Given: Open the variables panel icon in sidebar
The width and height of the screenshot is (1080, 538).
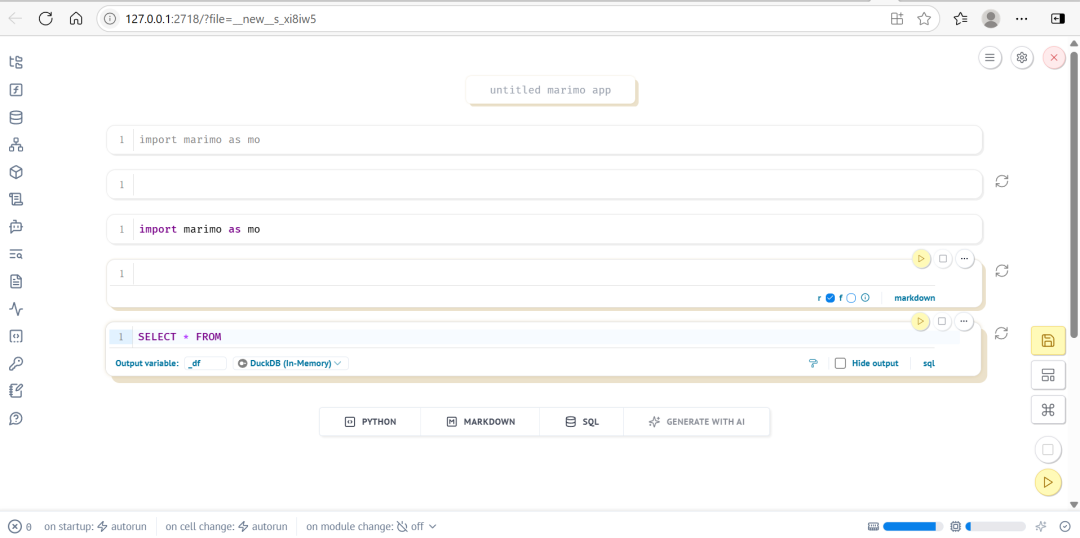Looking at the screenshot, I should [x=16, y=90].
